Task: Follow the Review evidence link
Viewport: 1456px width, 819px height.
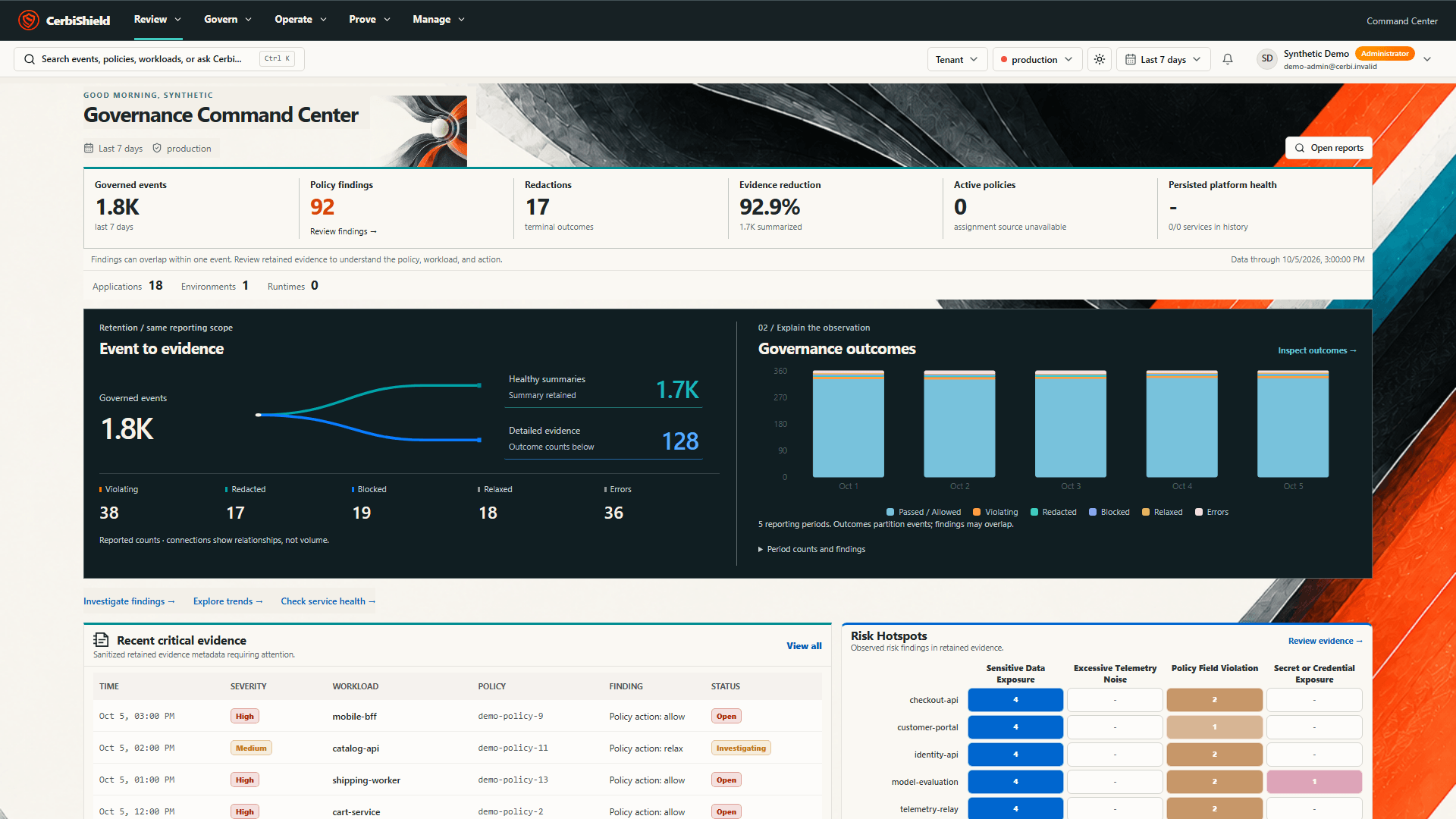Action: (x=1325, y=641)
